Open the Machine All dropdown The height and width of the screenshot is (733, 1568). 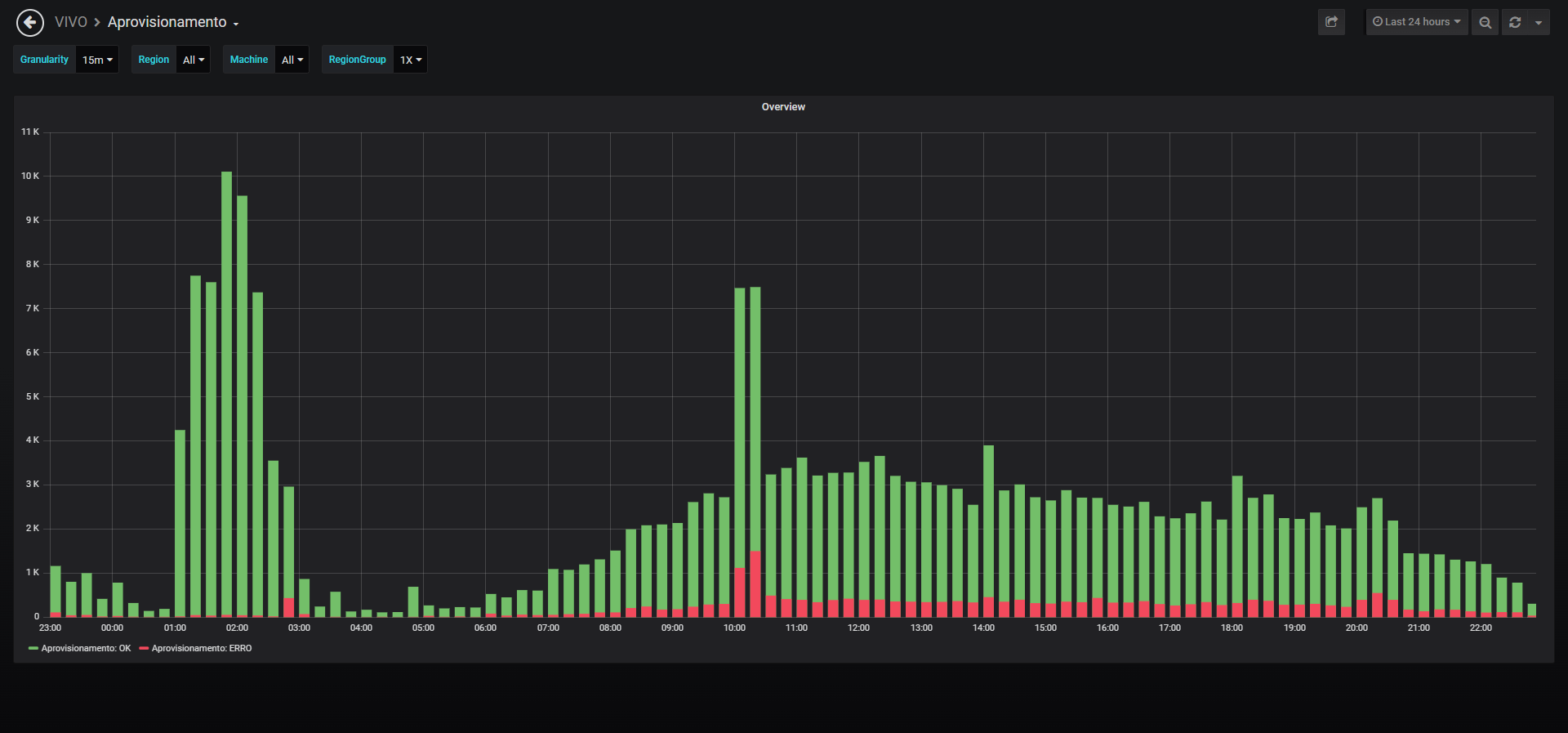[x=292, y=60]
